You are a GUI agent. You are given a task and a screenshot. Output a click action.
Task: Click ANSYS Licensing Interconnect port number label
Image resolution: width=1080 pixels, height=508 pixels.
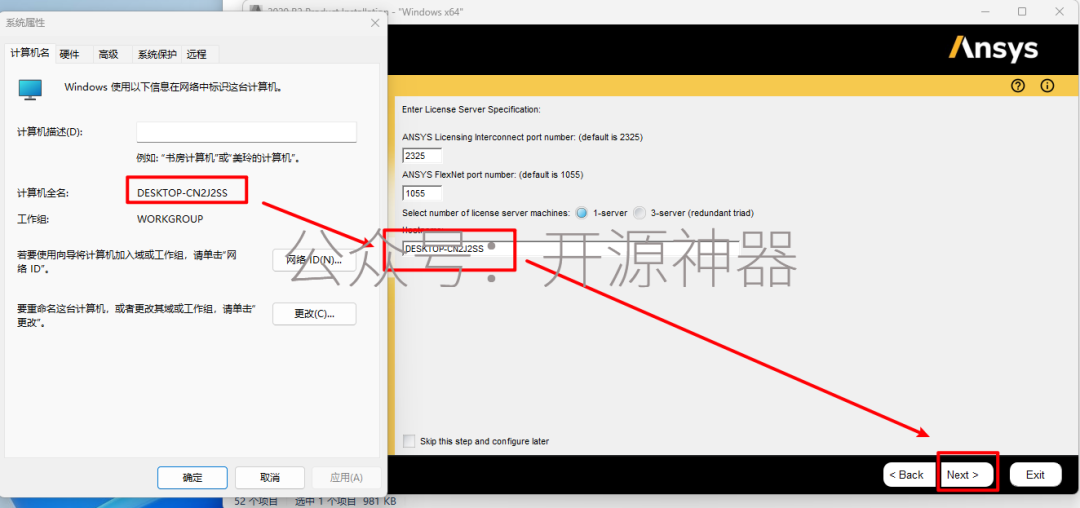tap(522, 137)
